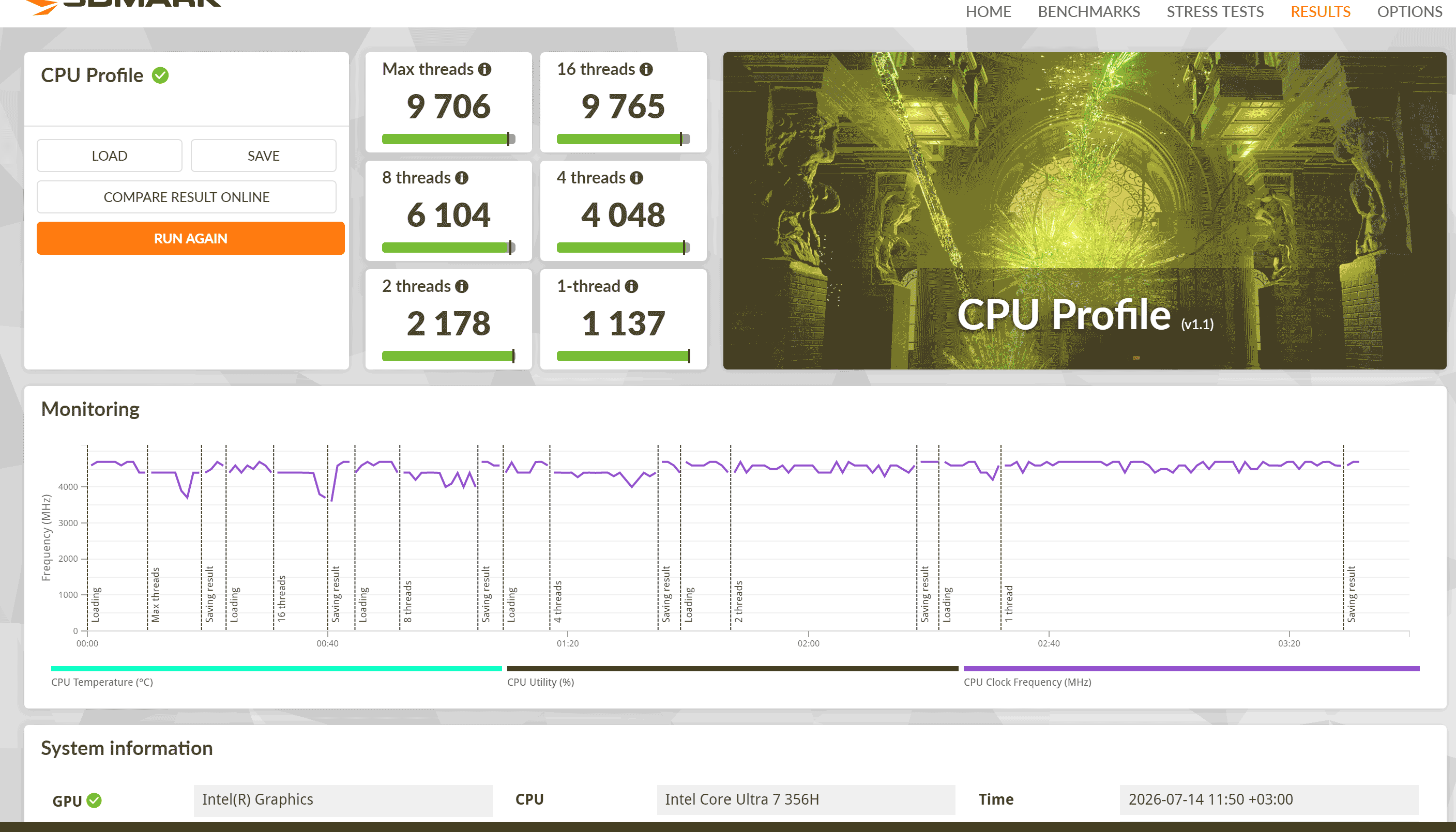Click the 8 threads info icon
Image resolution: width=1456 pixels, height=832 pixels.
(x=462, y=178)
